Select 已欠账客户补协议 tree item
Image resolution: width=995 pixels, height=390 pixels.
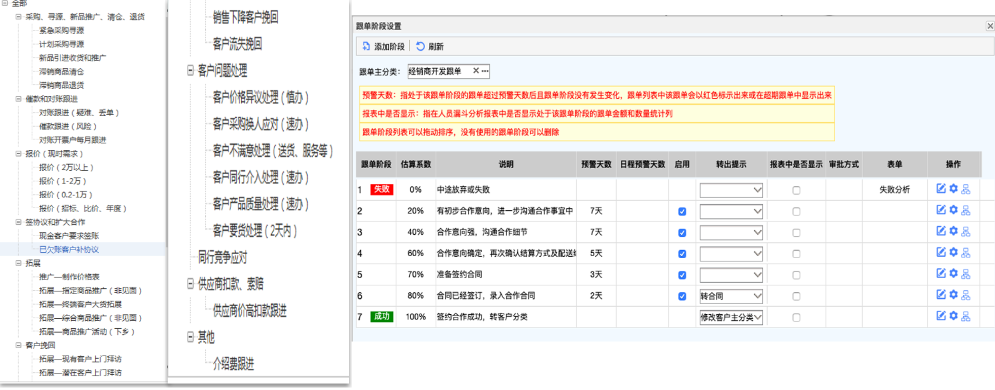tap(69, 249)
